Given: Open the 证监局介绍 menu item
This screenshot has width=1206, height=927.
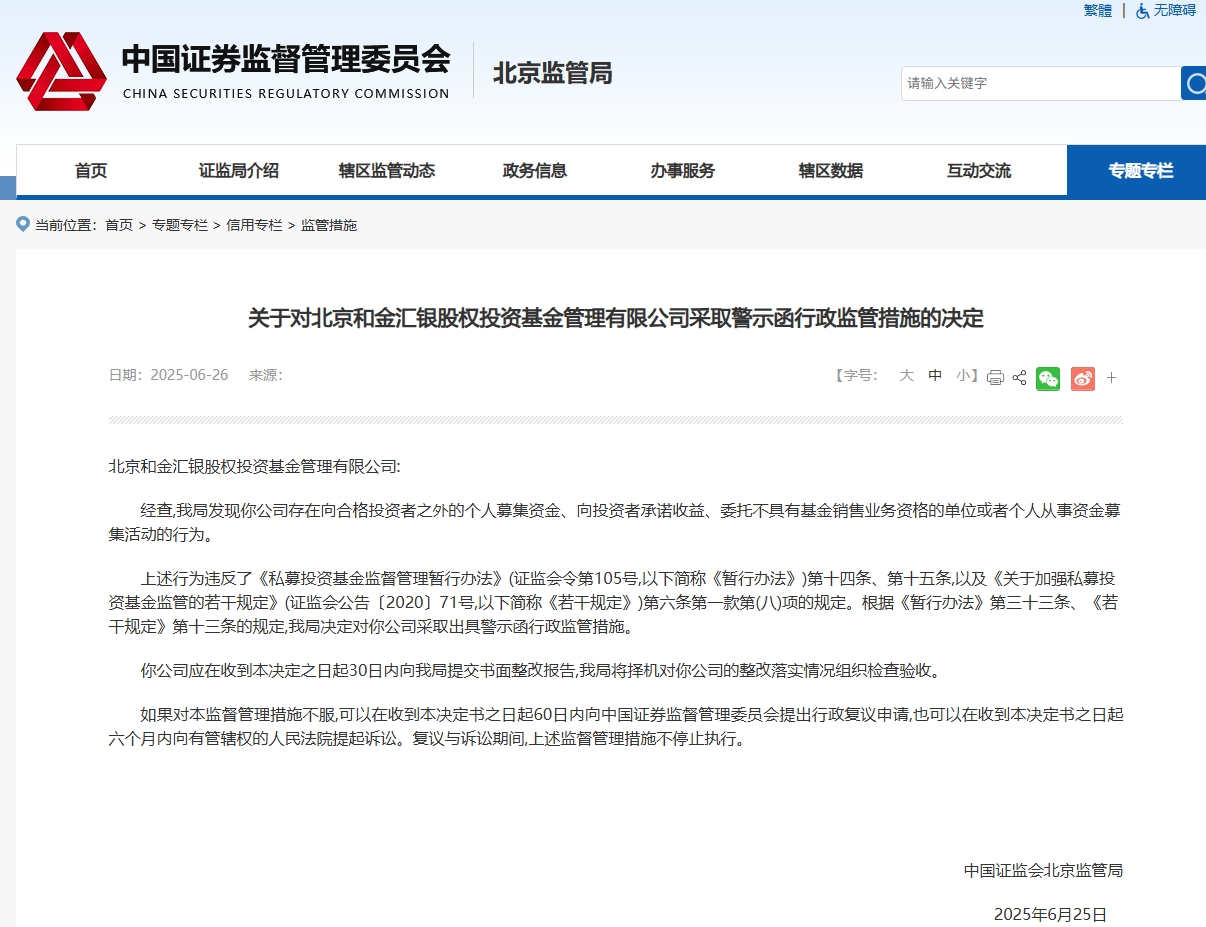Looking at the screenshot, I should tap(239, 170).
